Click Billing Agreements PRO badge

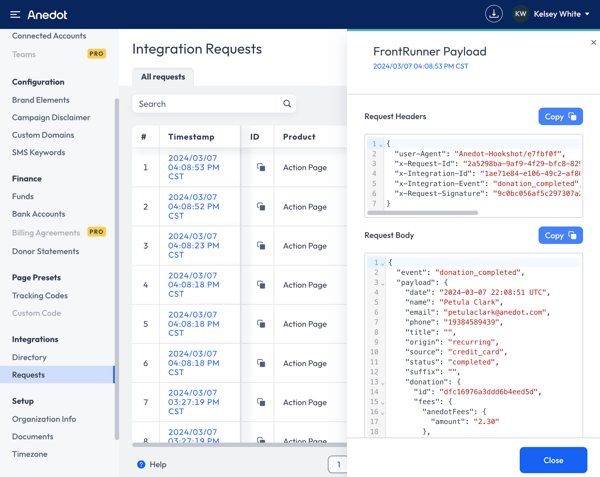96,232
